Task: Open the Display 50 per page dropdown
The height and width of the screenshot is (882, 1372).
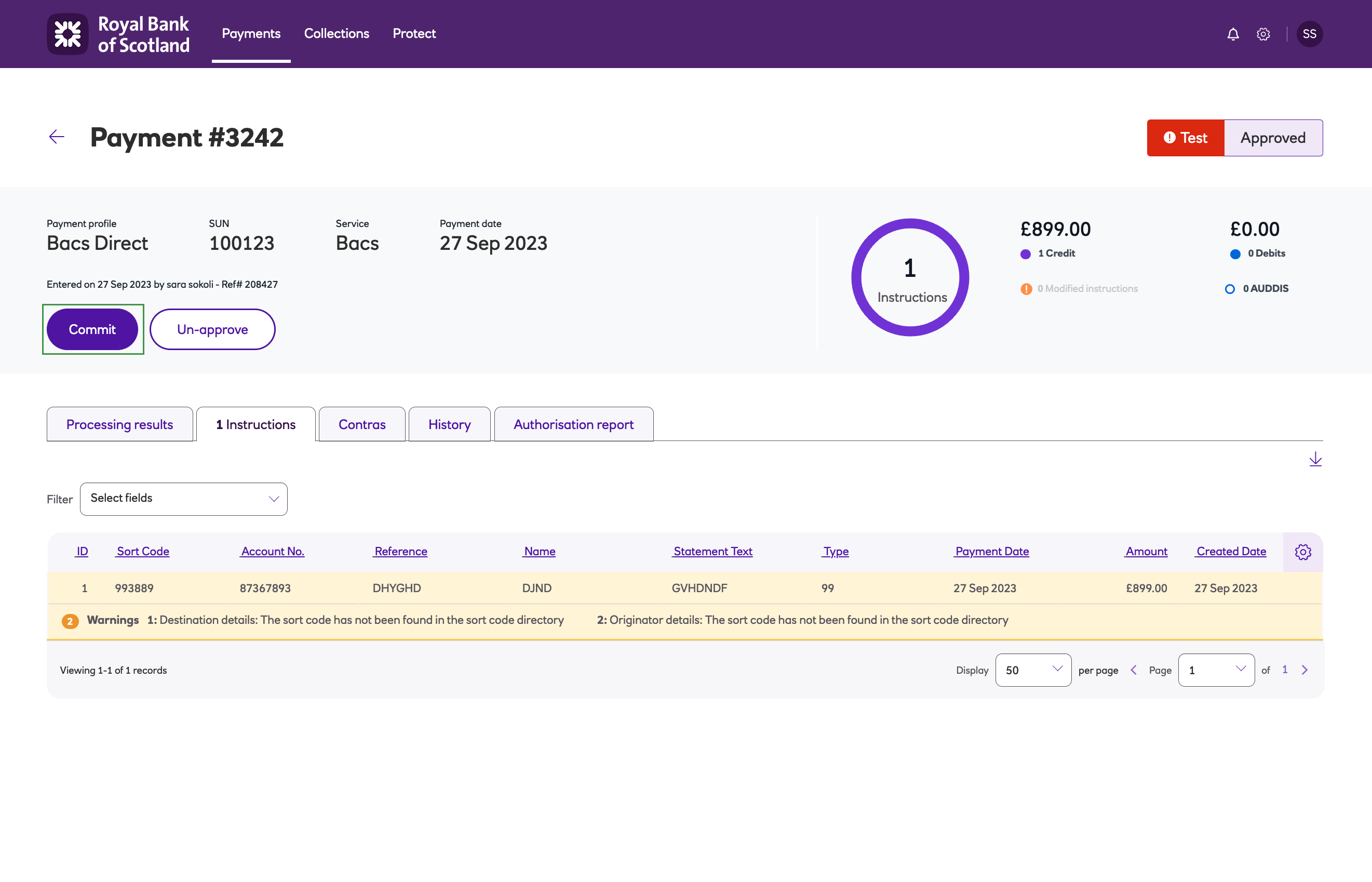Action: click(x=1033, y=670)
